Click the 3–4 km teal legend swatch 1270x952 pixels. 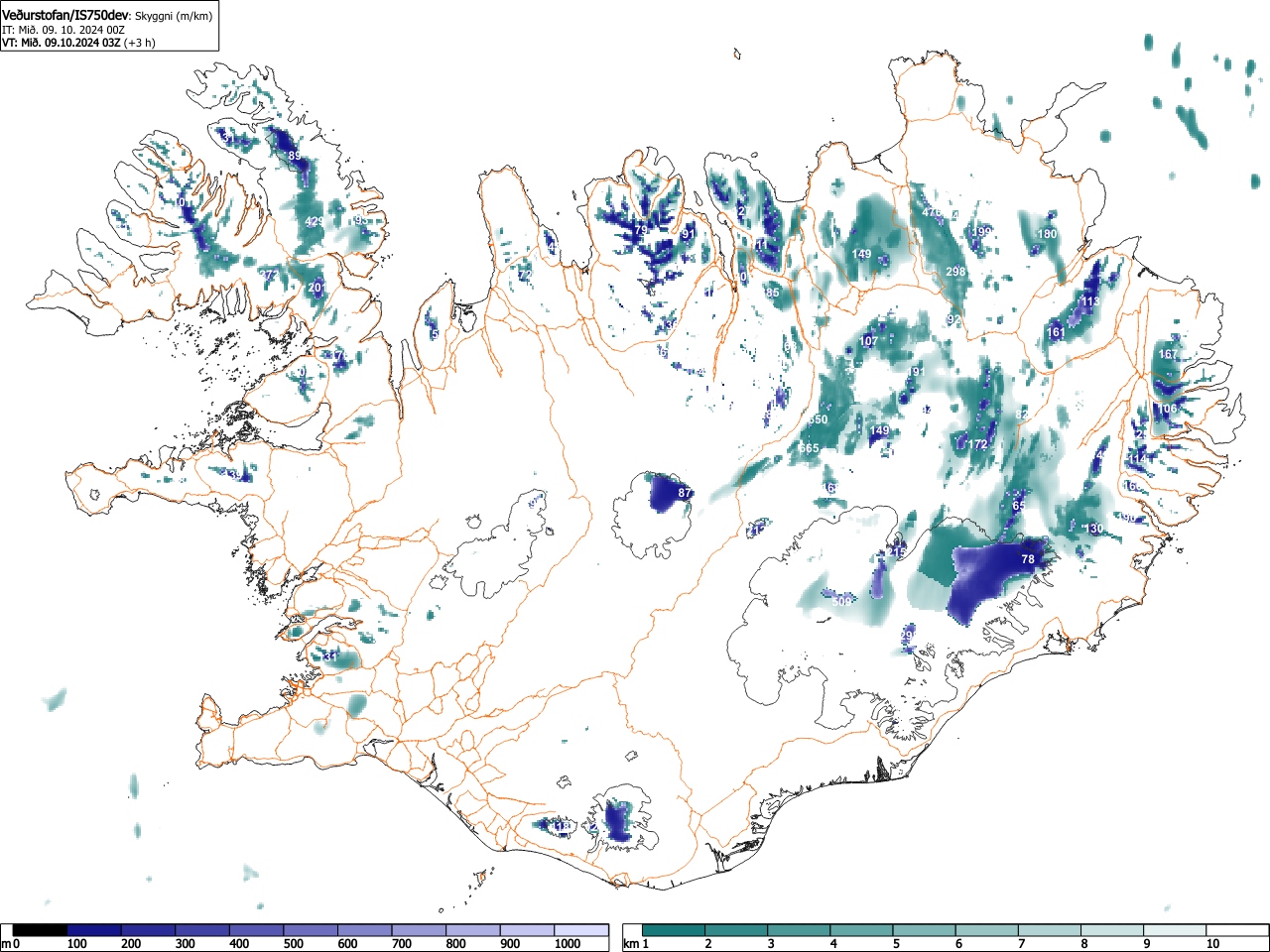point(799,930)
